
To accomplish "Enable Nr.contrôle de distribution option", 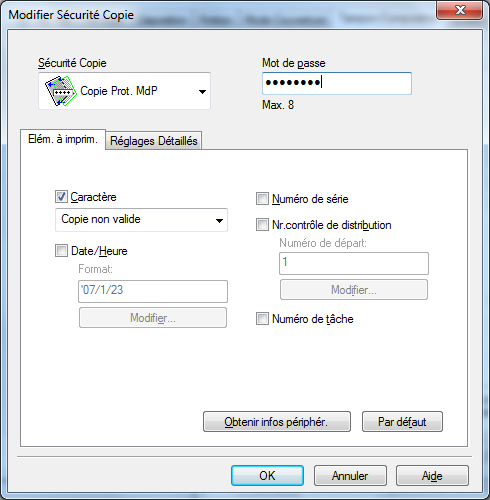I will (x=262, y=225).
